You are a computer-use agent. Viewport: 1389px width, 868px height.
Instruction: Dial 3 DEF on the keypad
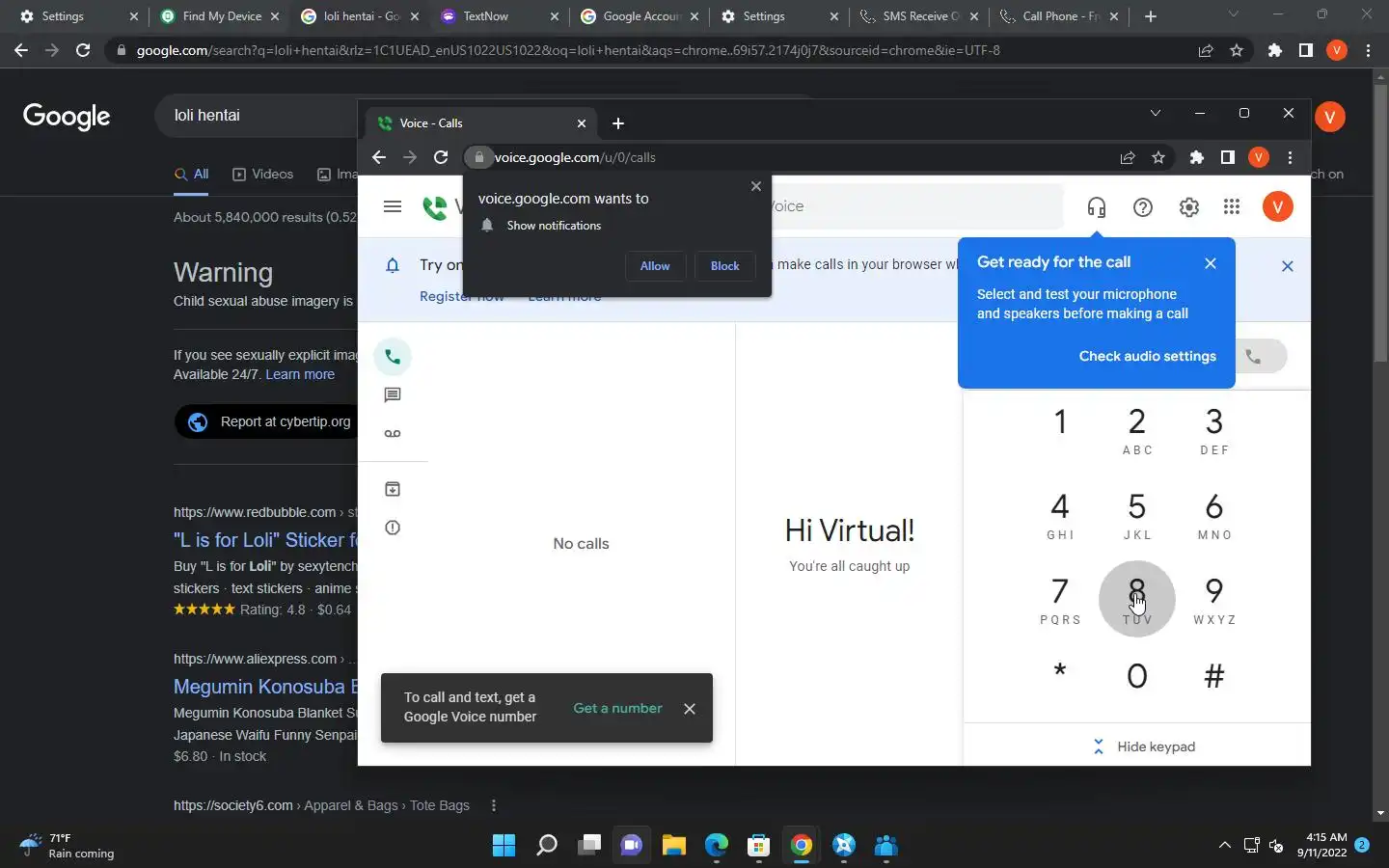[x=1214, y=430]
